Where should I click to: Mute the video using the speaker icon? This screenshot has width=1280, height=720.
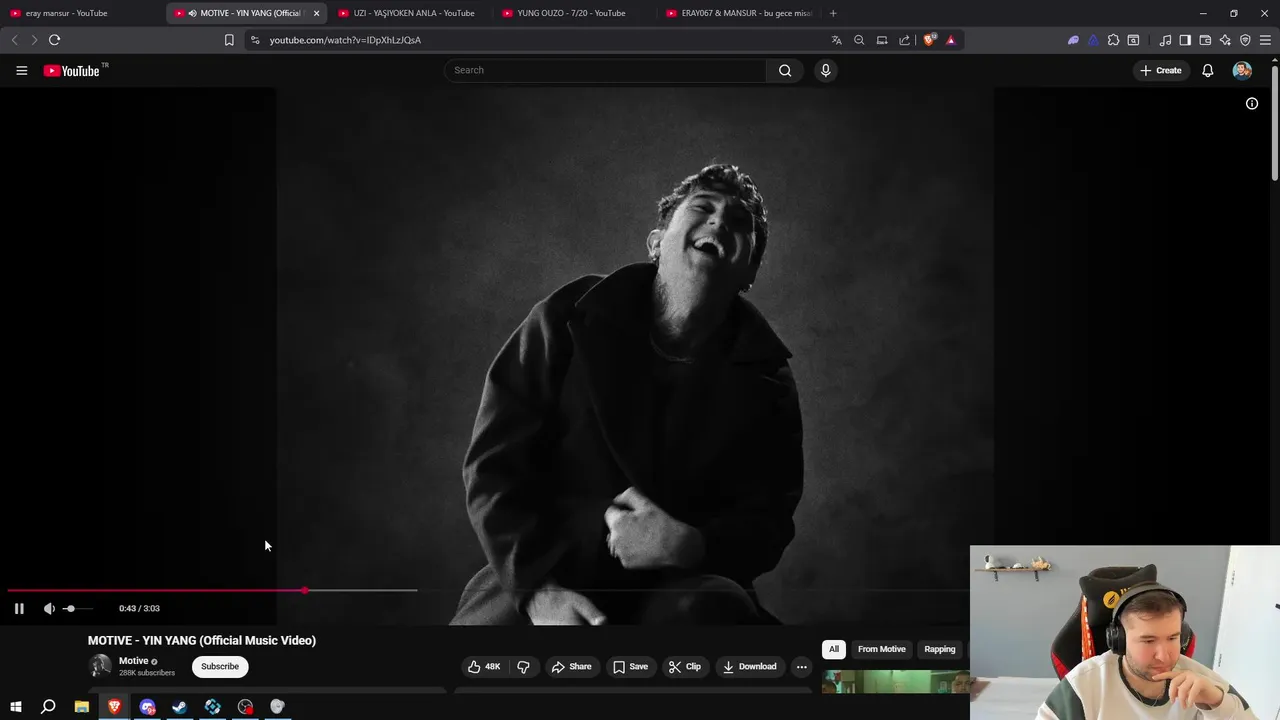click(49, 608)
